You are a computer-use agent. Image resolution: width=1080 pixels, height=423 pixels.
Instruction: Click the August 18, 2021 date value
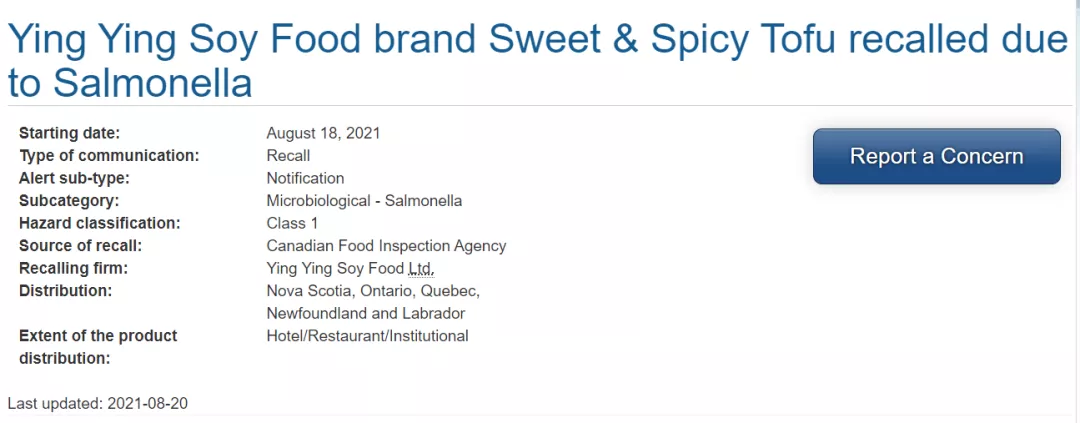click(x=323, y=133)
